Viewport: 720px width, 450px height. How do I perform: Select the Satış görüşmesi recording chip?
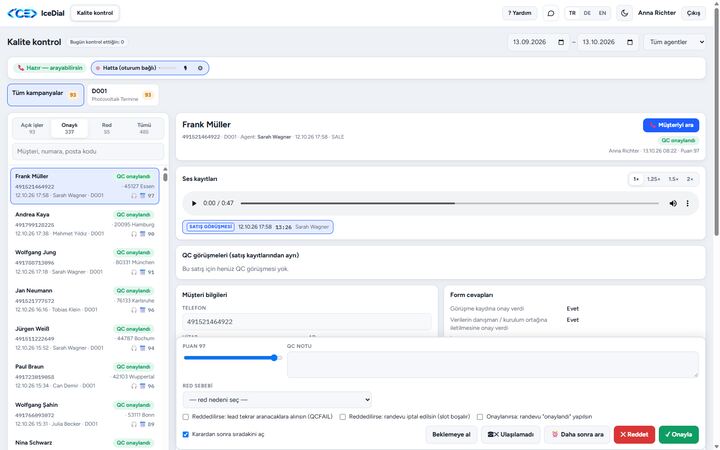click(x=258, y=227)
